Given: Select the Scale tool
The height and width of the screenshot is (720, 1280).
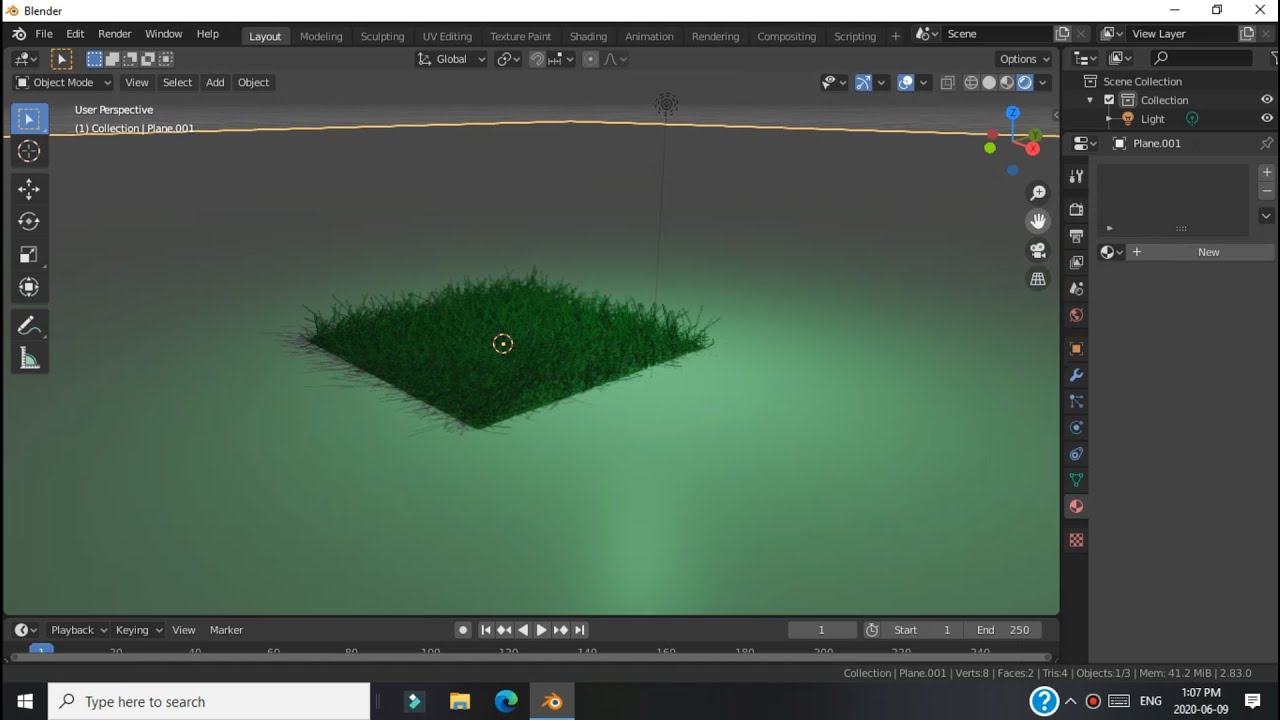Looking at the screenshot, I should tap(29, 255).
